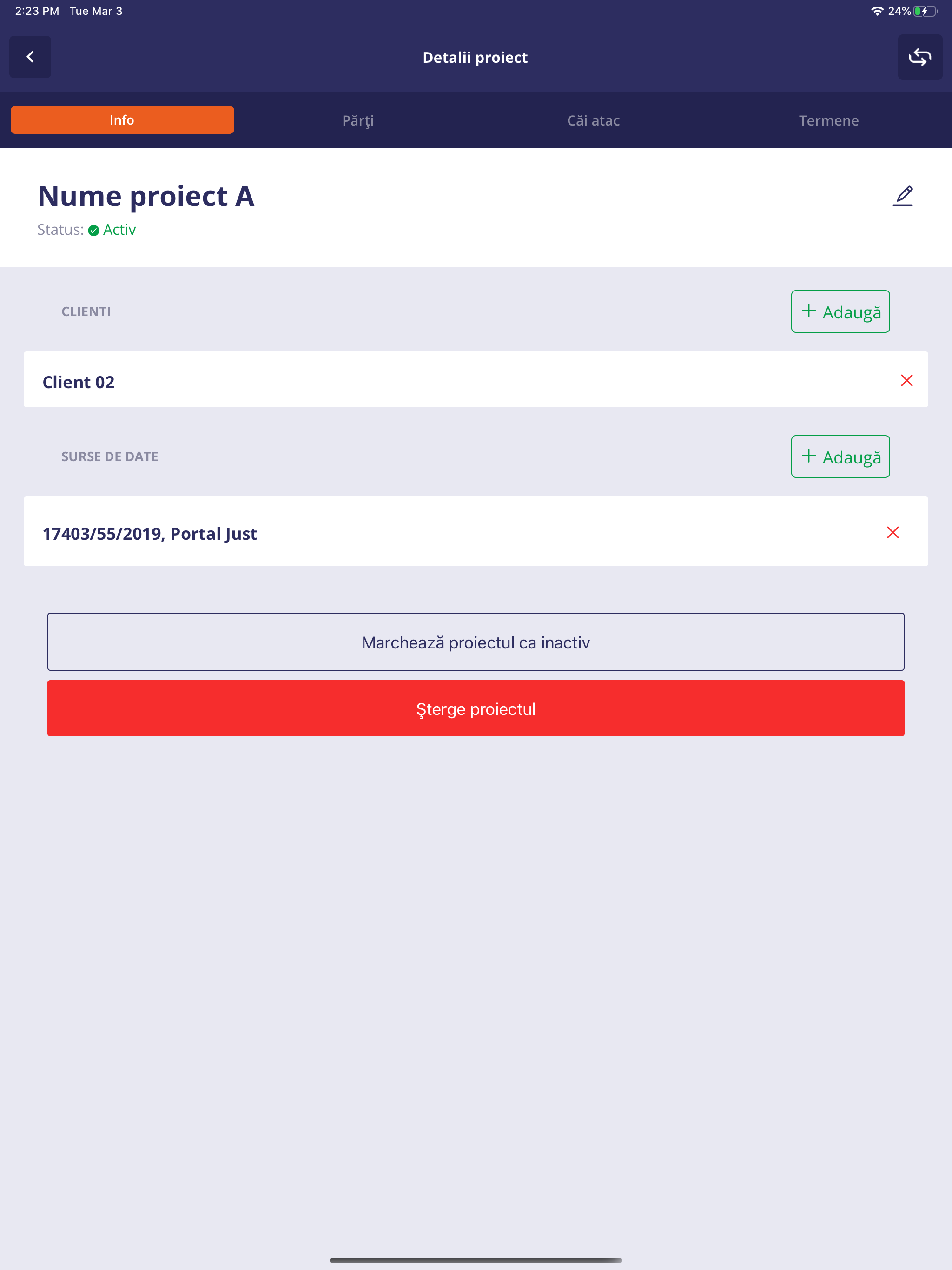The height and width of the screenshot is (1270, 952).
Task: Edit project name with pencil icon
Action: [903, 196]
